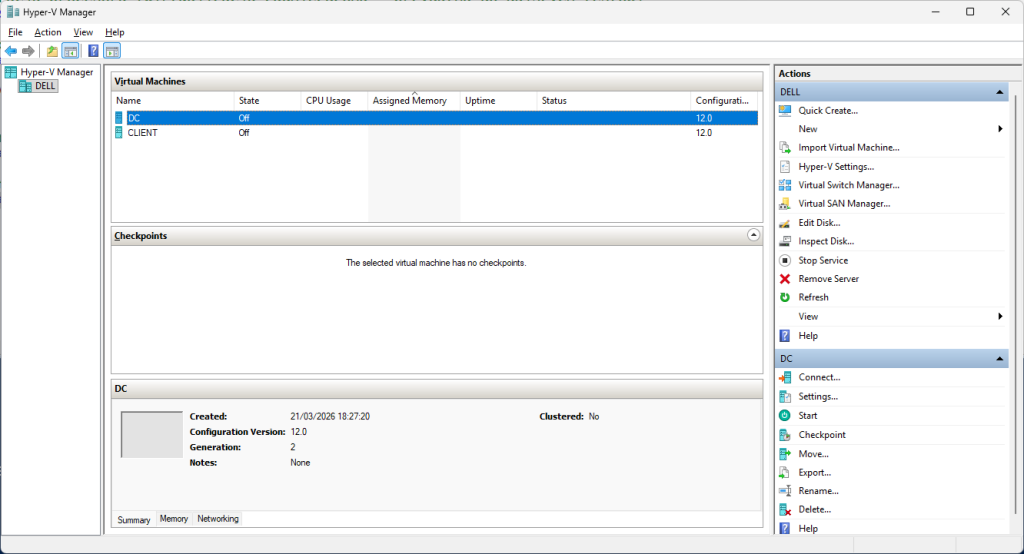Switch to the Networking tab
The image size is (1024, 554).
218,519
